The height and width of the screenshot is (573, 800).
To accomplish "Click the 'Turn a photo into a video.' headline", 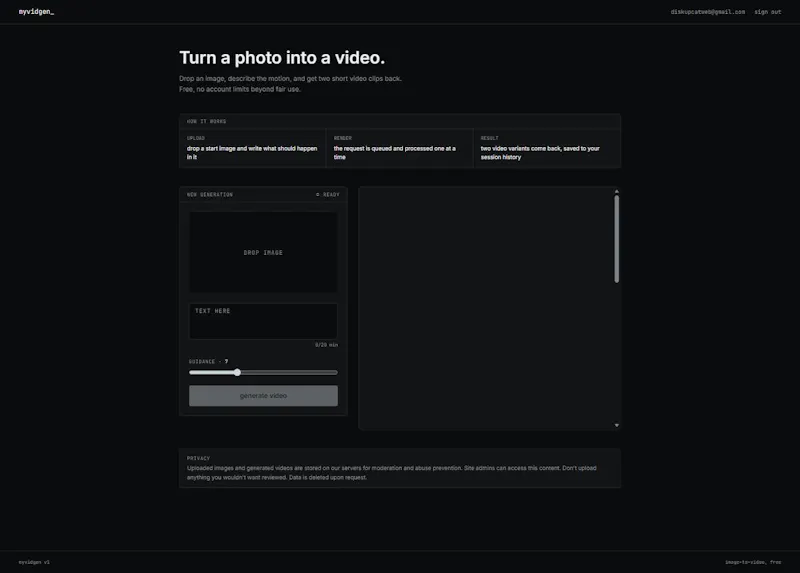I will coord(282,58).
